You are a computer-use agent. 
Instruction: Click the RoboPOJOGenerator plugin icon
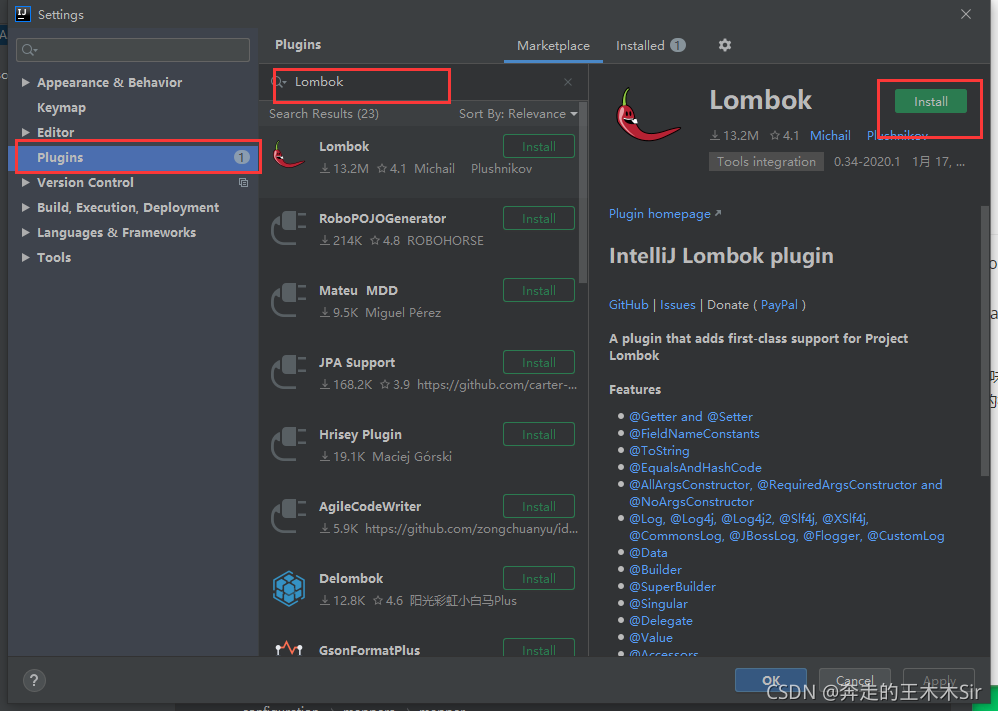[289, 228]
